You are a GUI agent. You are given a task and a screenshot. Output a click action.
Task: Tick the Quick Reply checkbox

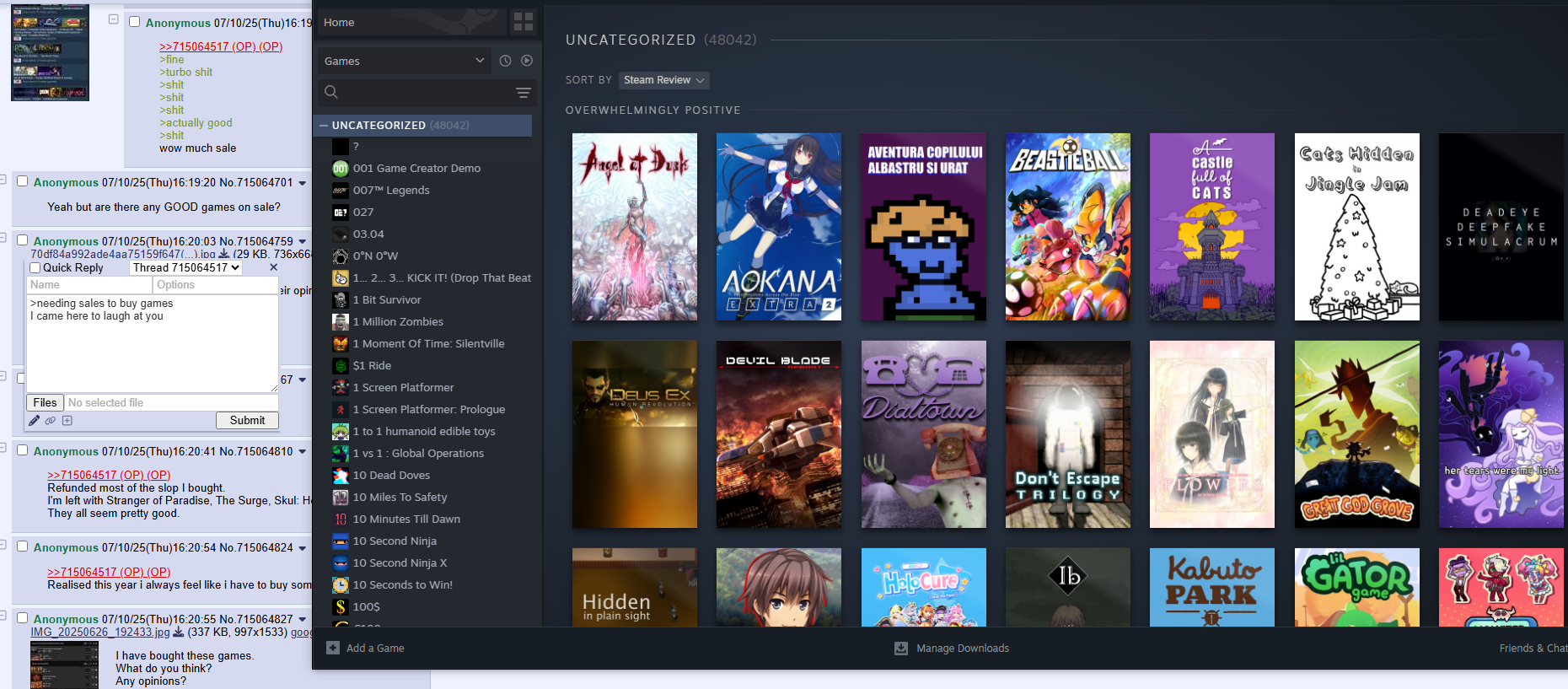tap(35, 268)
